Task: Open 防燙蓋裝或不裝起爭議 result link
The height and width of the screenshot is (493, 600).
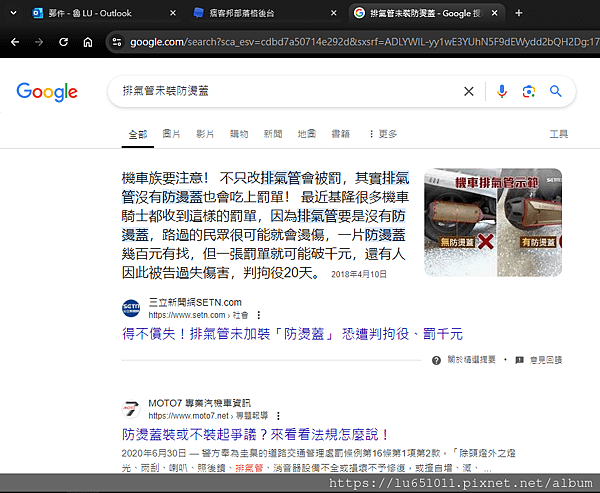Action: (x=255, y=434)
